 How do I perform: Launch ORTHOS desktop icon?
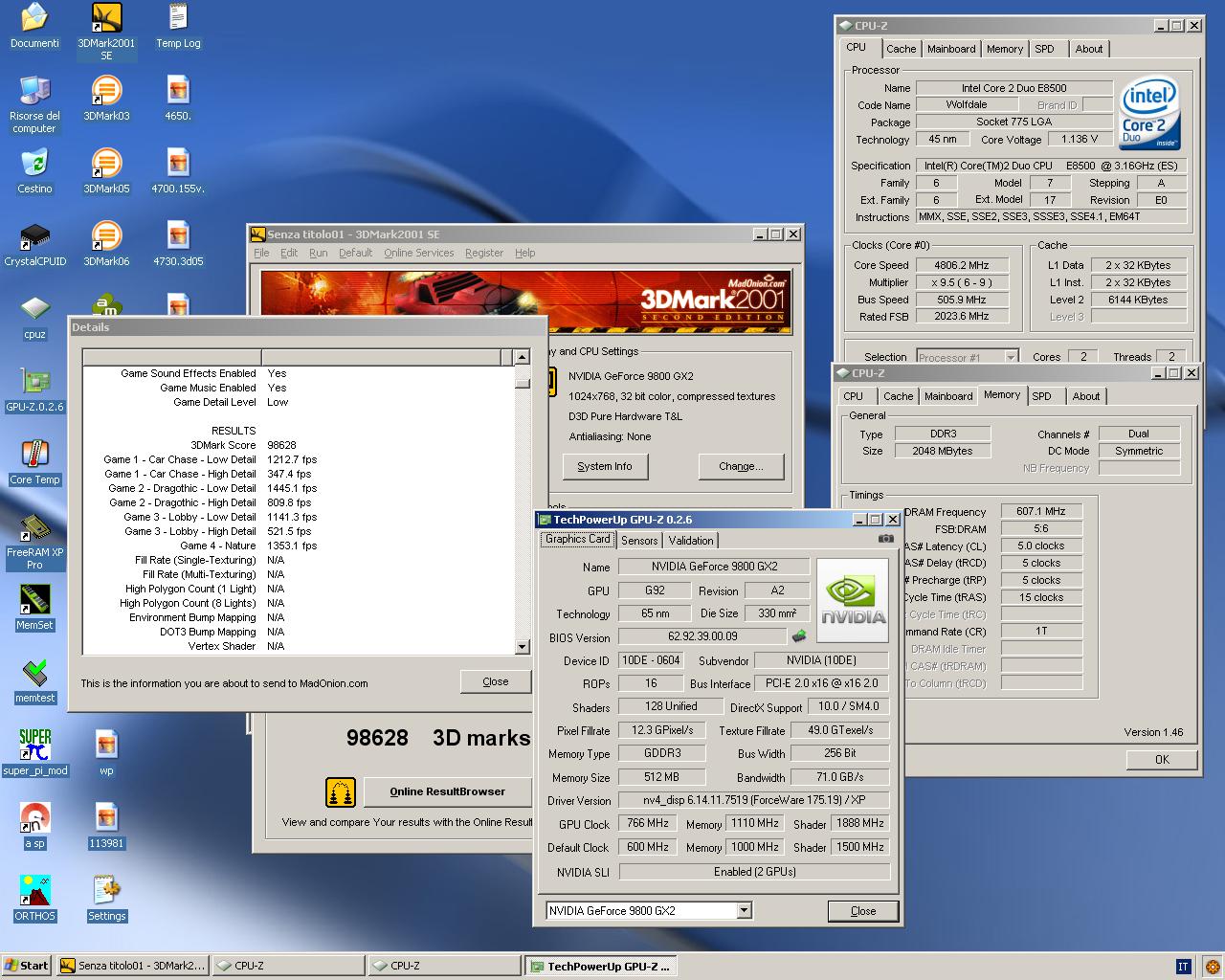(x=34, y=898)
